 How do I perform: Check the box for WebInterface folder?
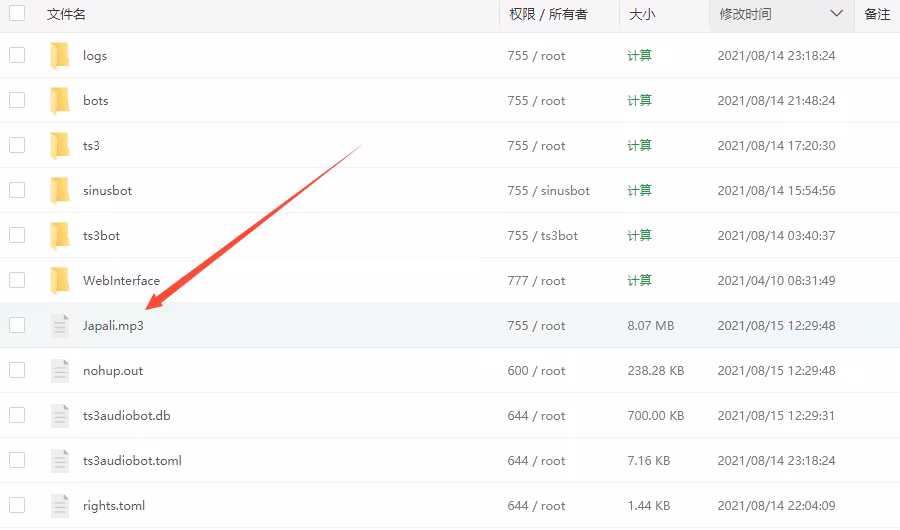coord(17,280)
